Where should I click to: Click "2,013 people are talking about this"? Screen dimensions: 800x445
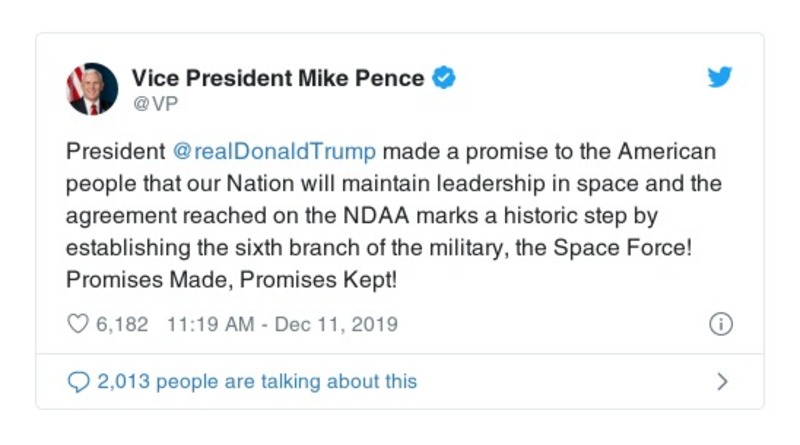pos(257,381)
